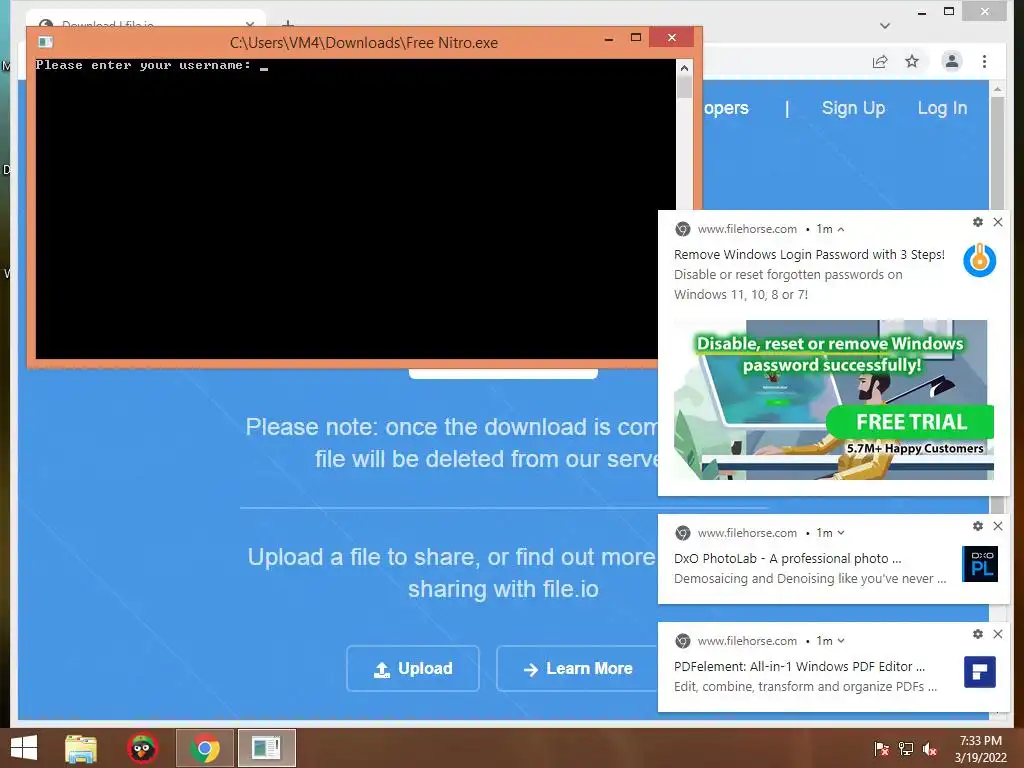Close the Download file.io browser tab
Viewport: 1024px width, 768px height.
pos(250,25)
